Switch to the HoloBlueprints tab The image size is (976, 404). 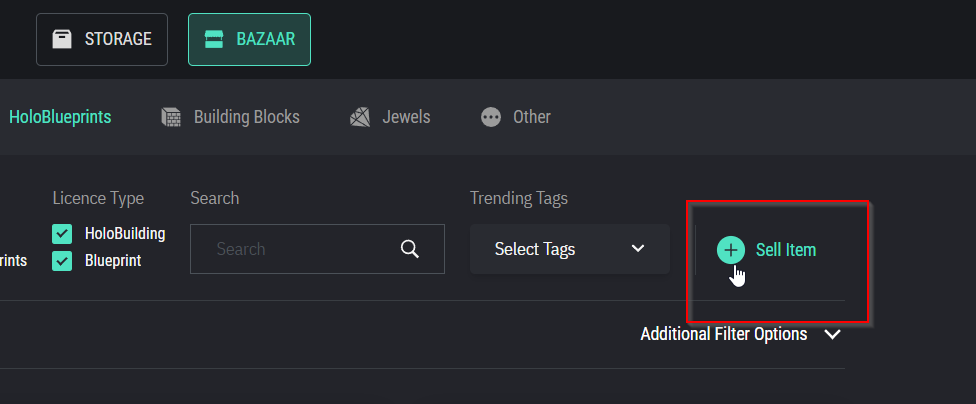(x=60, y=117)
